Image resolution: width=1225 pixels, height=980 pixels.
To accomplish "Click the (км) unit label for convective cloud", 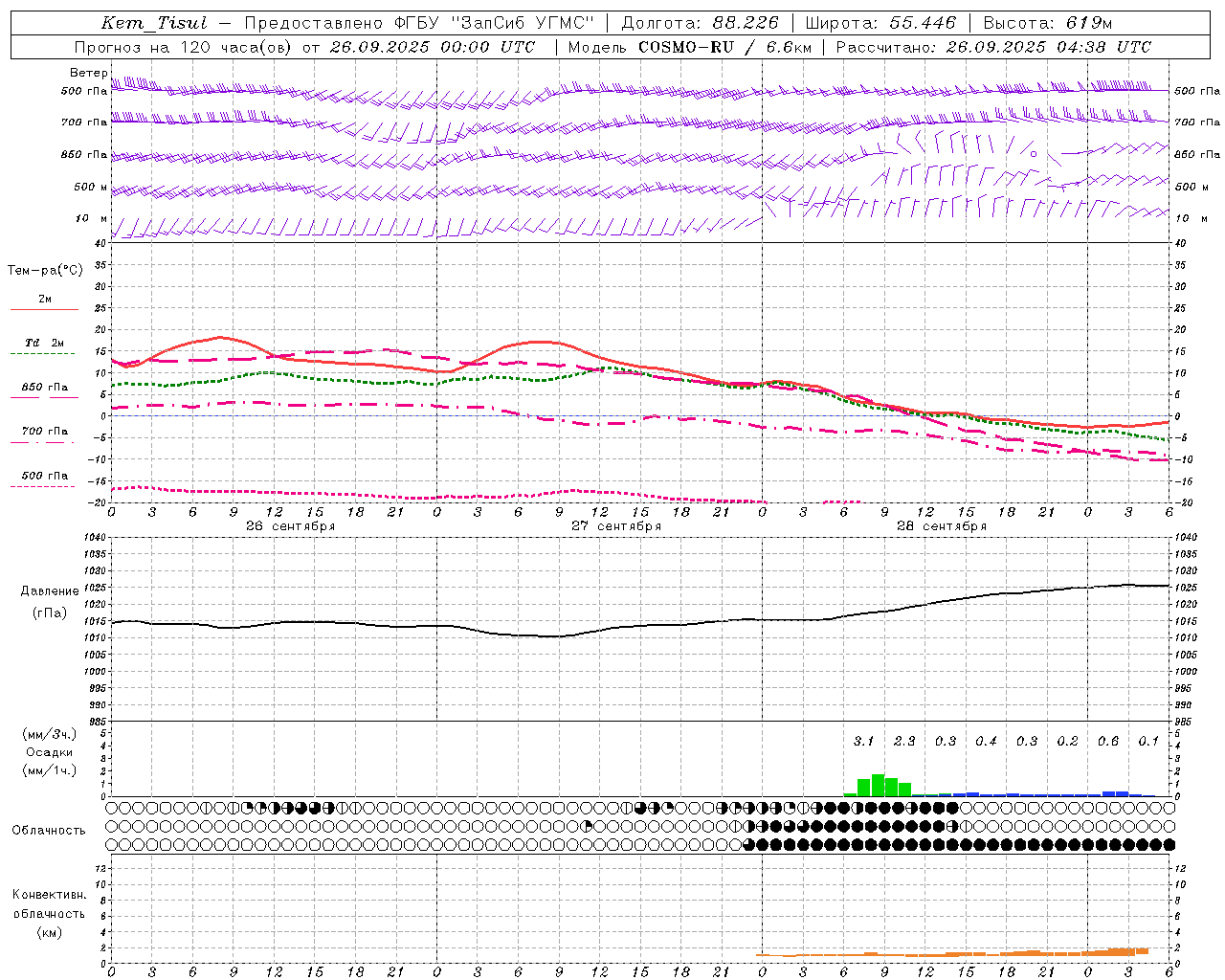I will [x=49, y=932].
